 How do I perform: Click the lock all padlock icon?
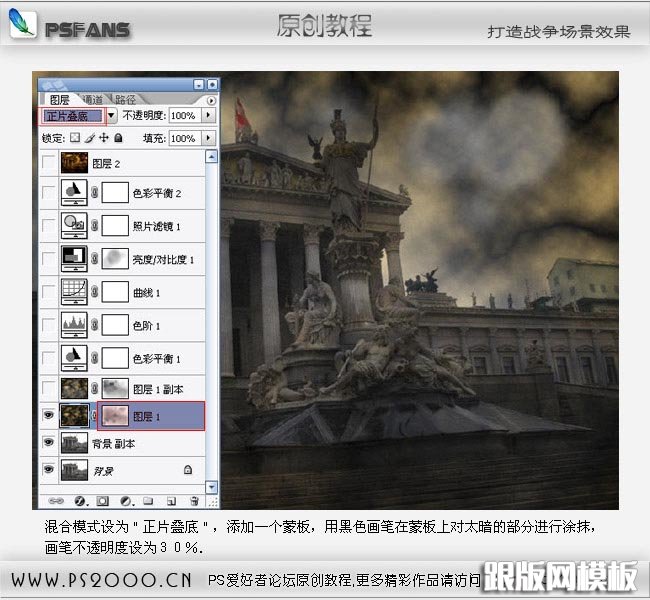pos(118,138)
